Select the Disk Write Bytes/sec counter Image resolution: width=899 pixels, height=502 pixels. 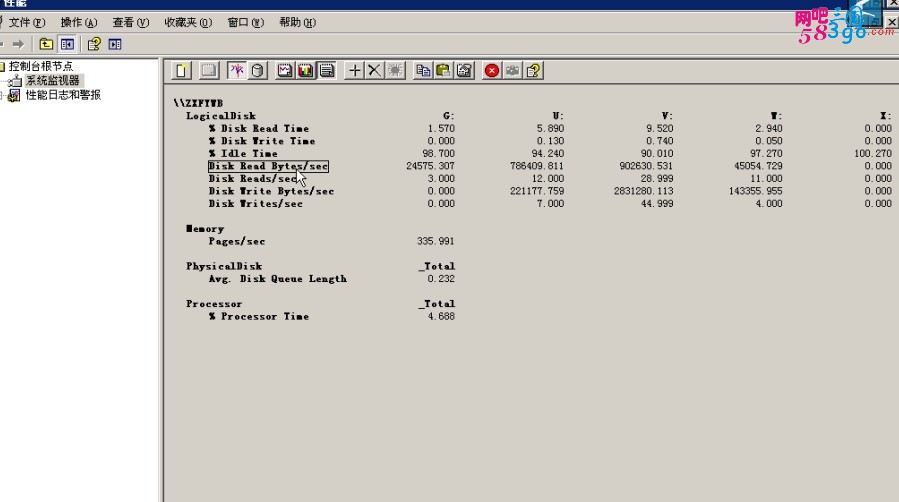coord(271,191)
